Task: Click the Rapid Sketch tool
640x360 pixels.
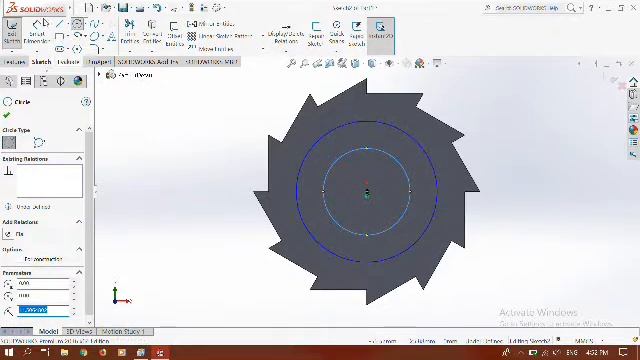Action: [x=356, y=34]
